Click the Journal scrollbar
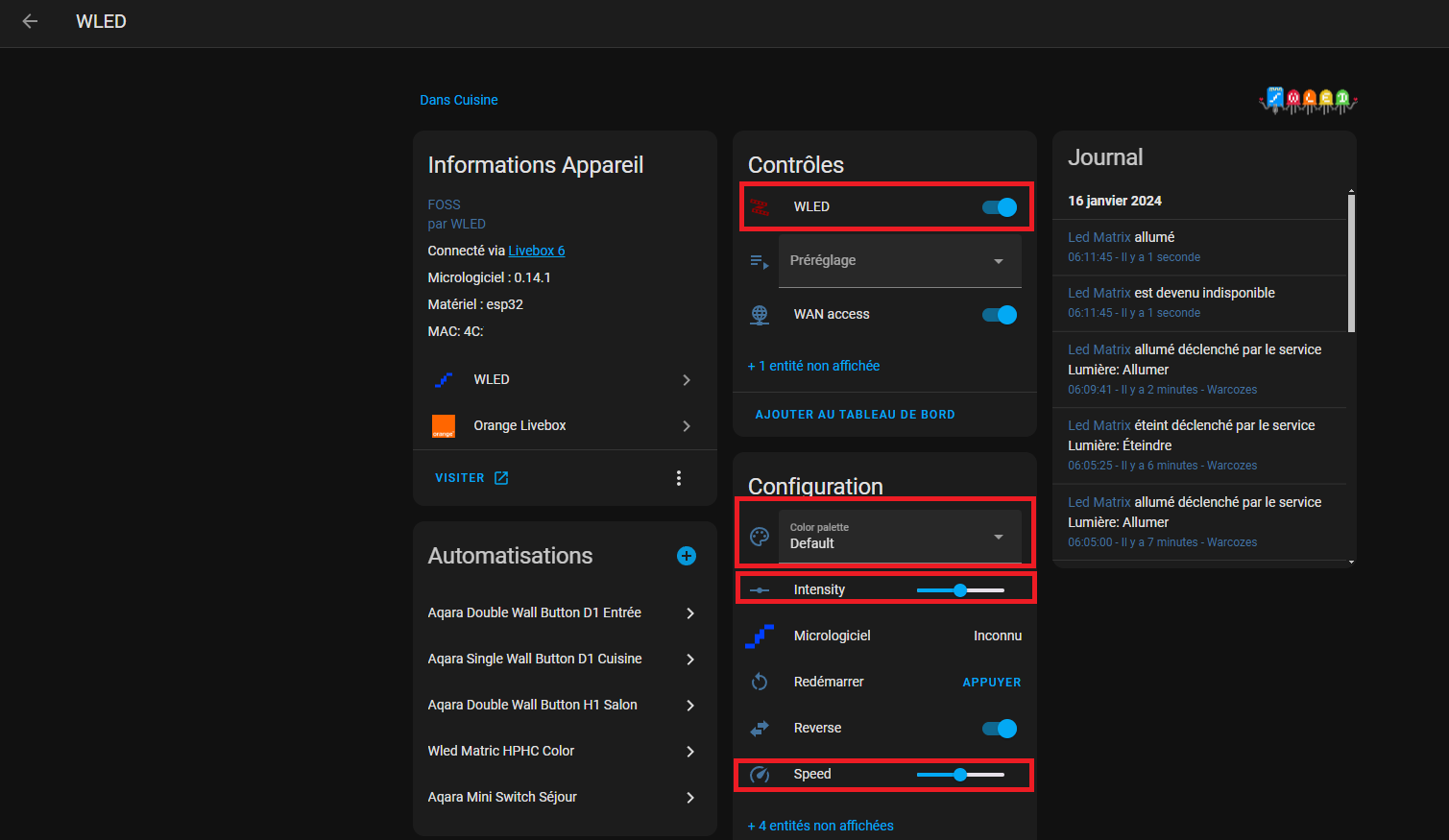This screenshot has width=1449, height=840. coord(1351,263)
